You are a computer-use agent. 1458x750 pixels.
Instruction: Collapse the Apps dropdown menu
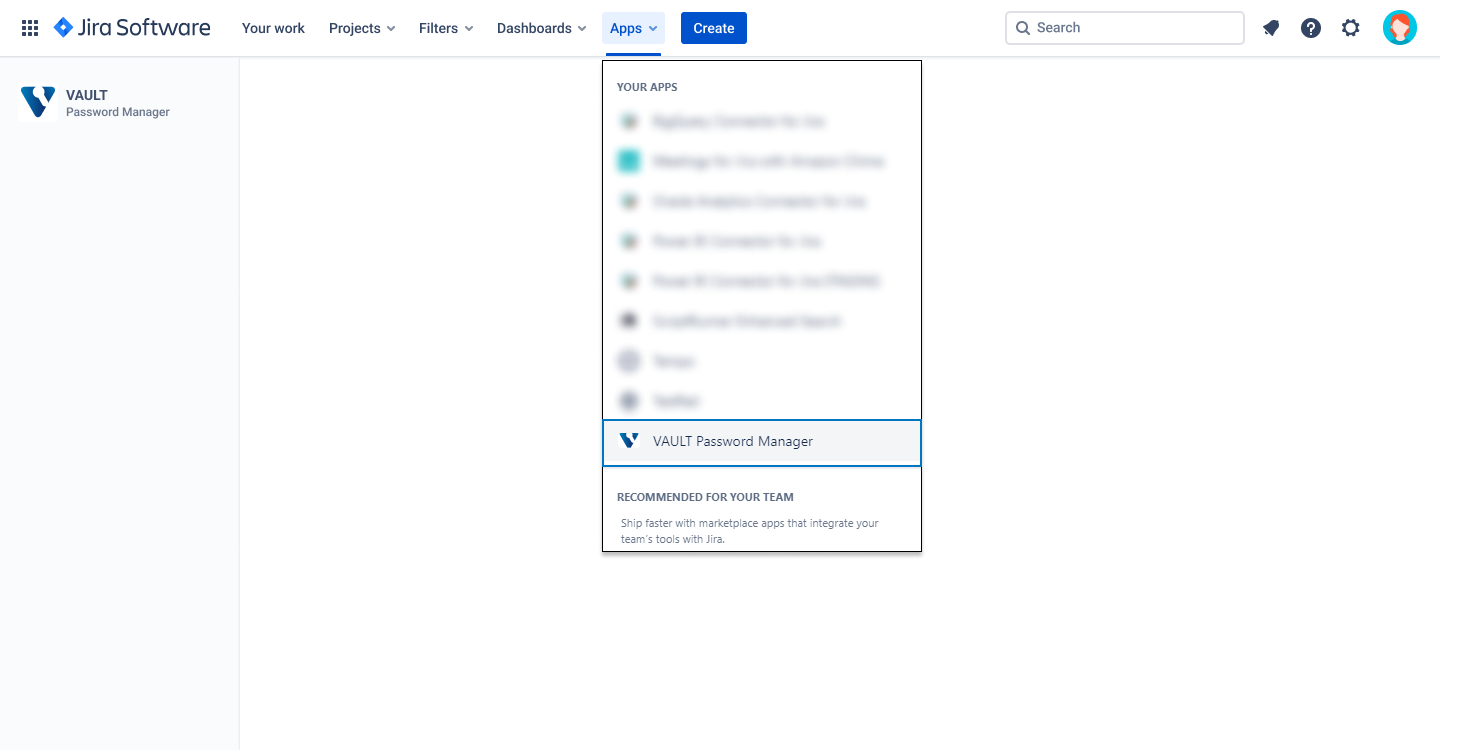coord(634,28)
